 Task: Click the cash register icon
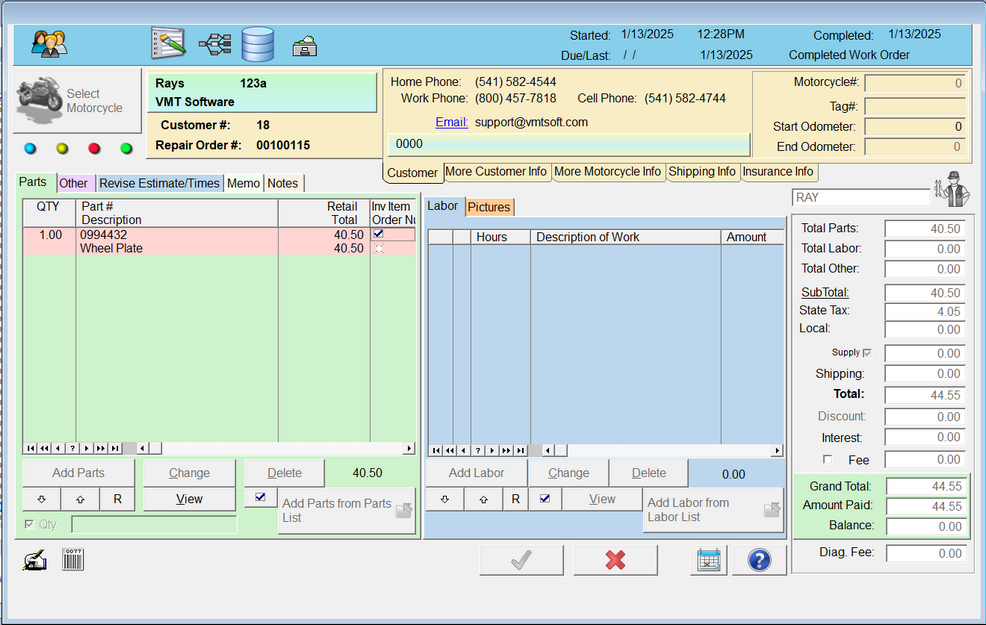(304, 46)
